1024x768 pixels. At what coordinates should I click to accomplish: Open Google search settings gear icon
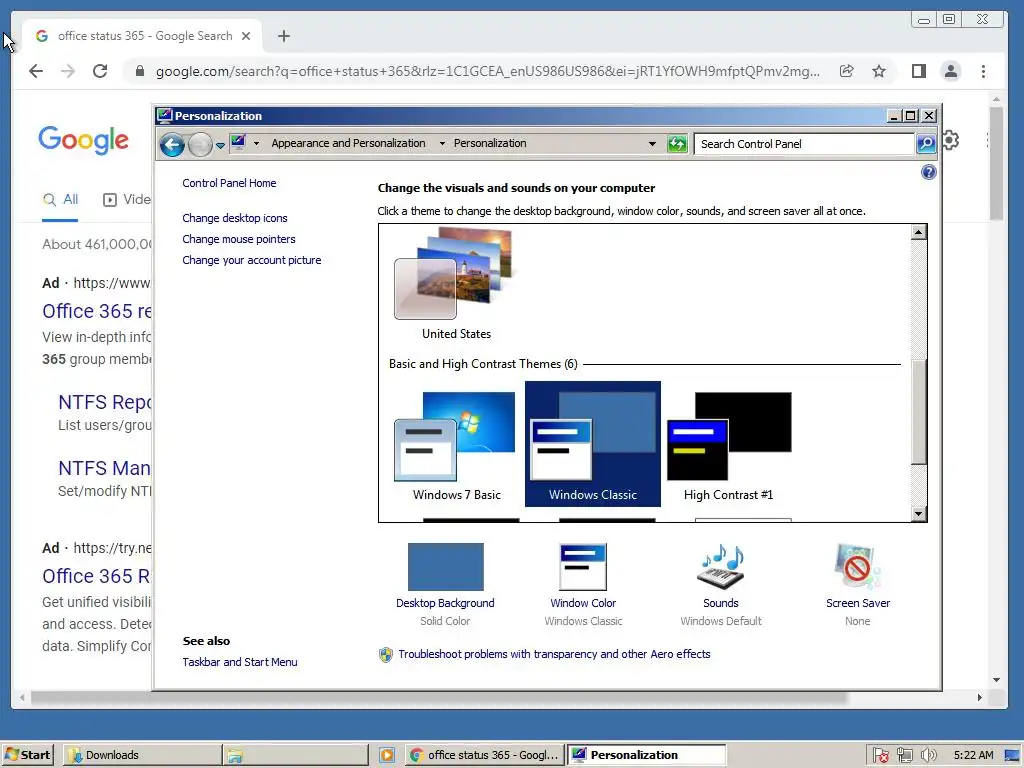pyautogui.click(x=951, y=140)
